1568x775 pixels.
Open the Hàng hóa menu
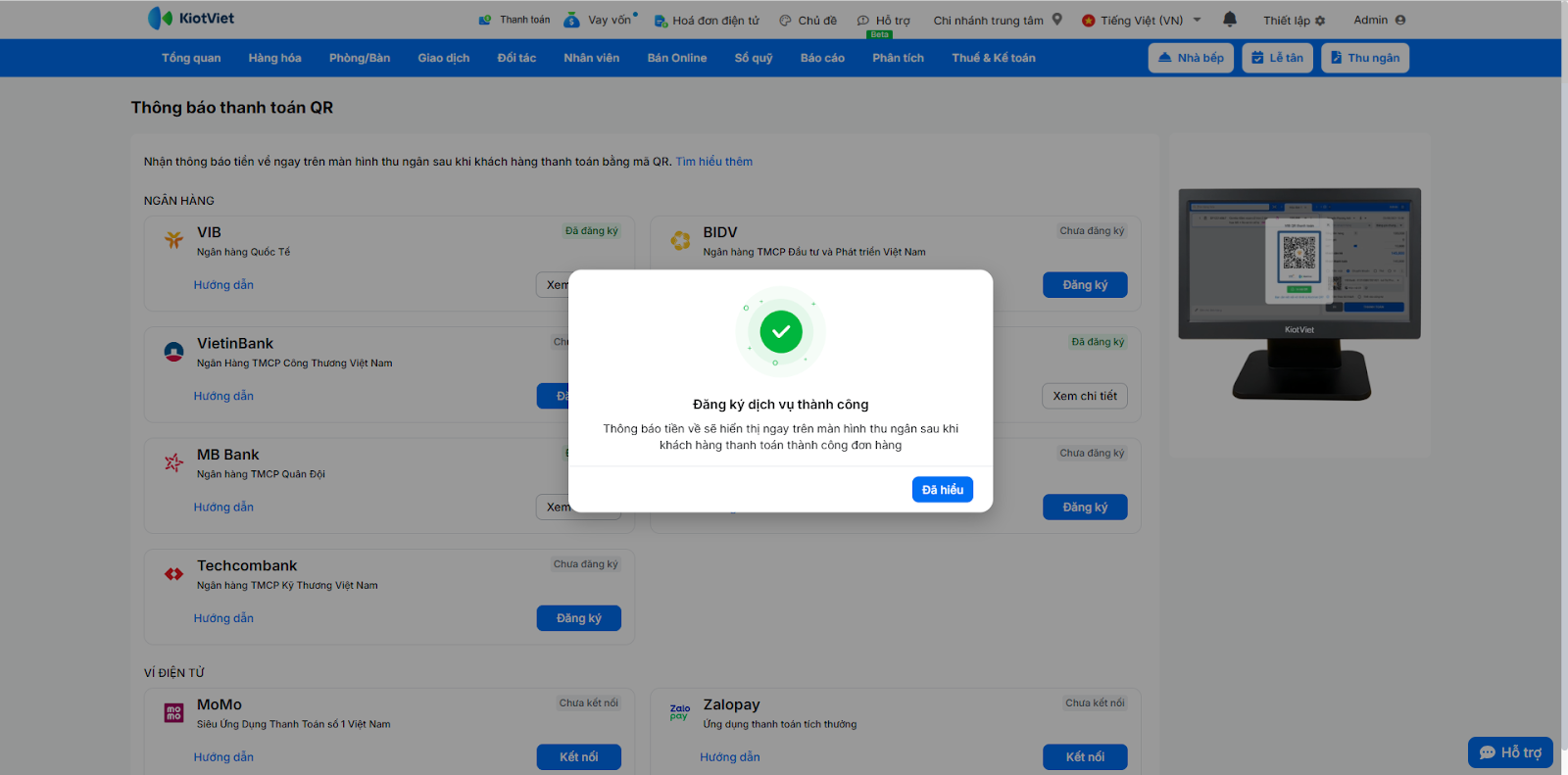point(274,58)
